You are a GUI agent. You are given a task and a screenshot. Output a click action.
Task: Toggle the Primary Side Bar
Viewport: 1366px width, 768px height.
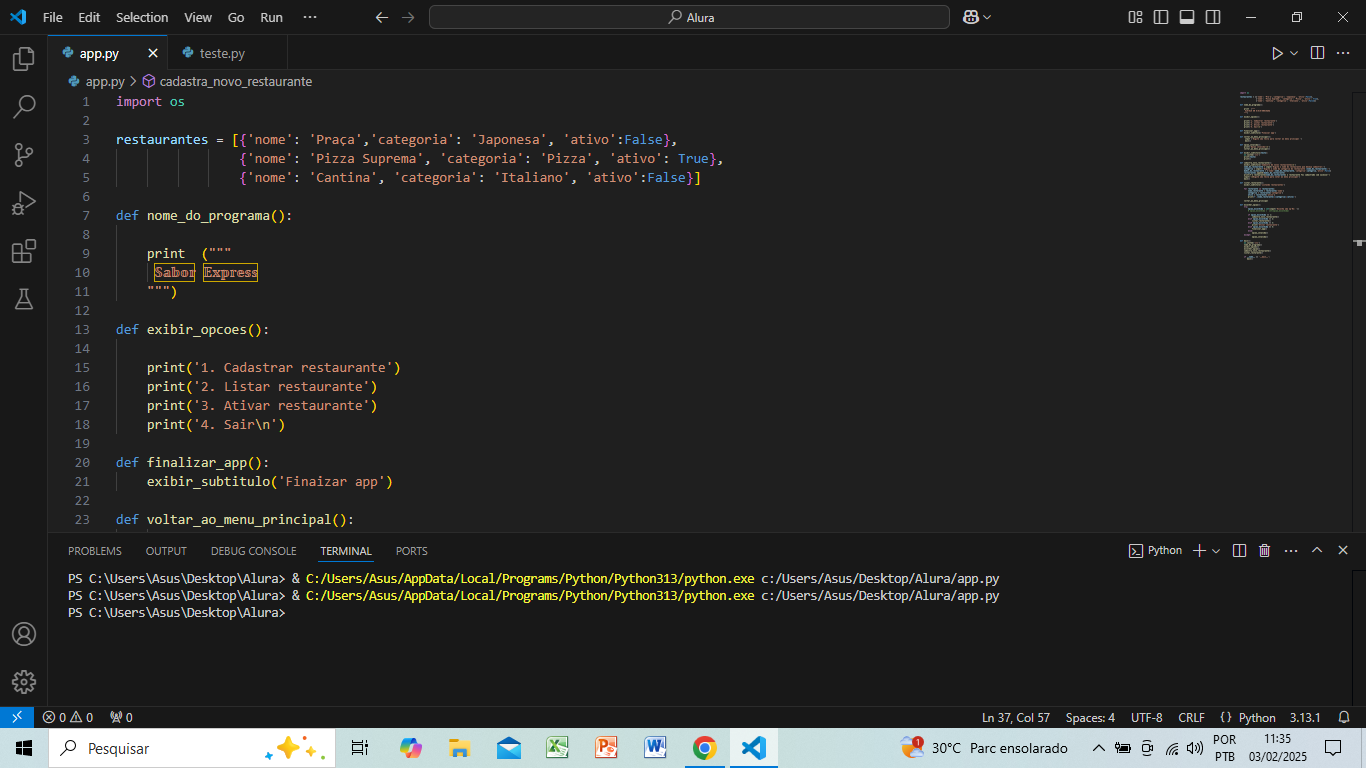[1161, 17]
